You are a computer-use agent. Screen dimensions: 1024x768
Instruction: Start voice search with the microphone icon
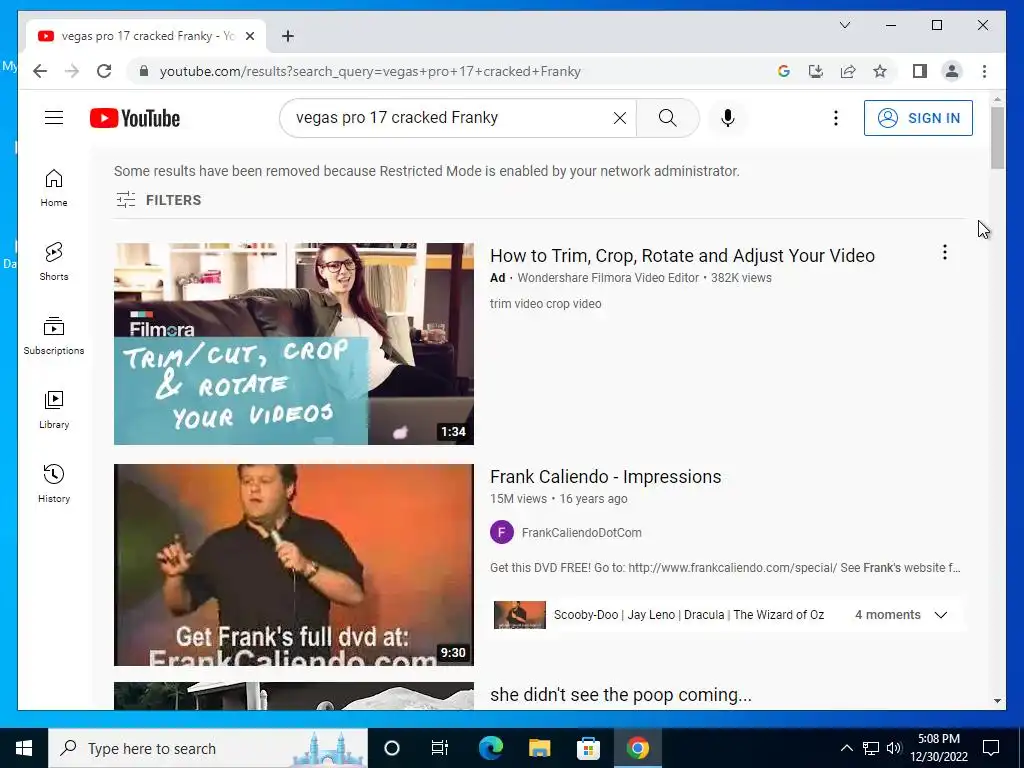[x=728, y=118]
